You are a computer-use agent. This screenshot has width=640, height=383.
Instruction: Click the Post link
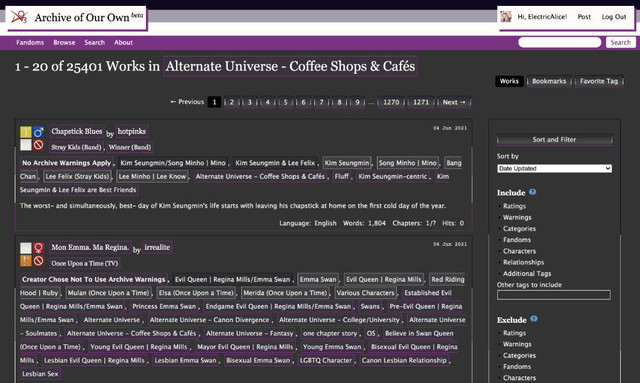point(584,17)
